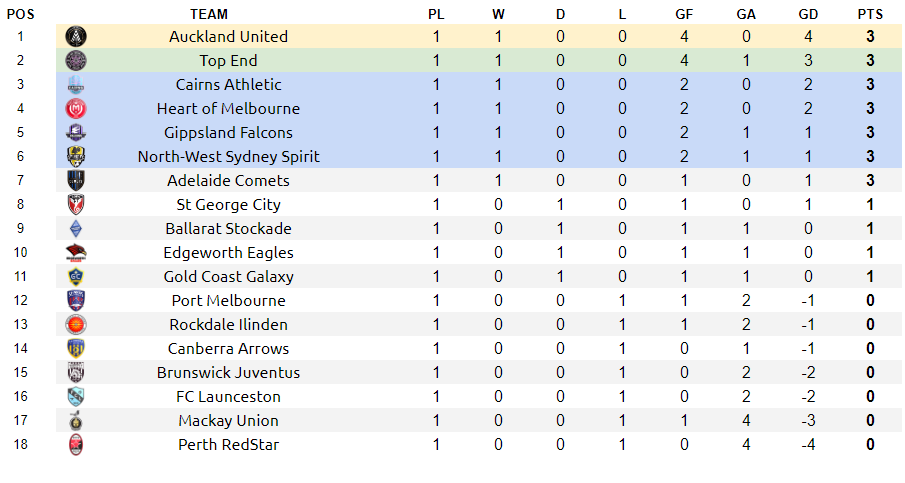This screenshot has height=483, width=905.
Task: Select the St George City crest
Action: [x=76, y=205]
